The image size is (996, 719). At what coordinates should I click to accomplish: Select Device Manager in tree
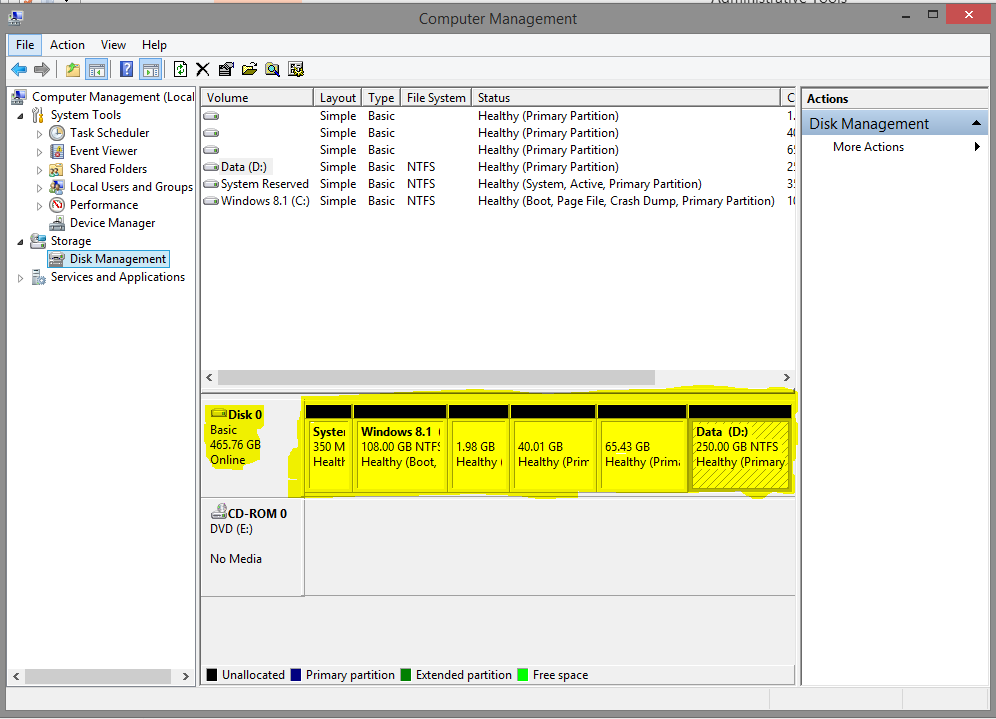(x=112, y=223)
